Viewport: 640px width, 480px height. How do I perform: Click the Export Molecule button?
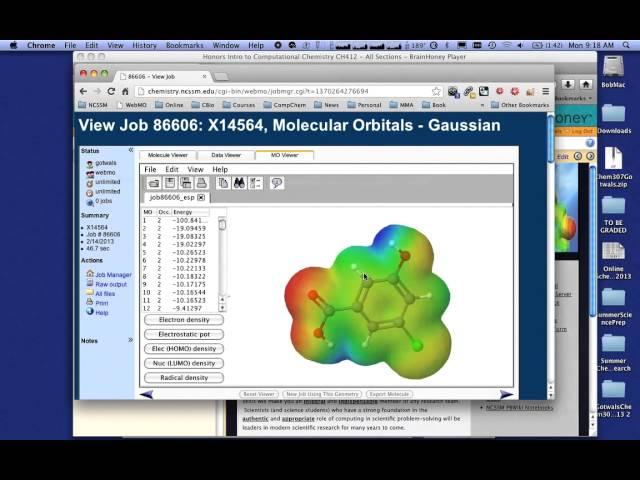tap(389, 394)
